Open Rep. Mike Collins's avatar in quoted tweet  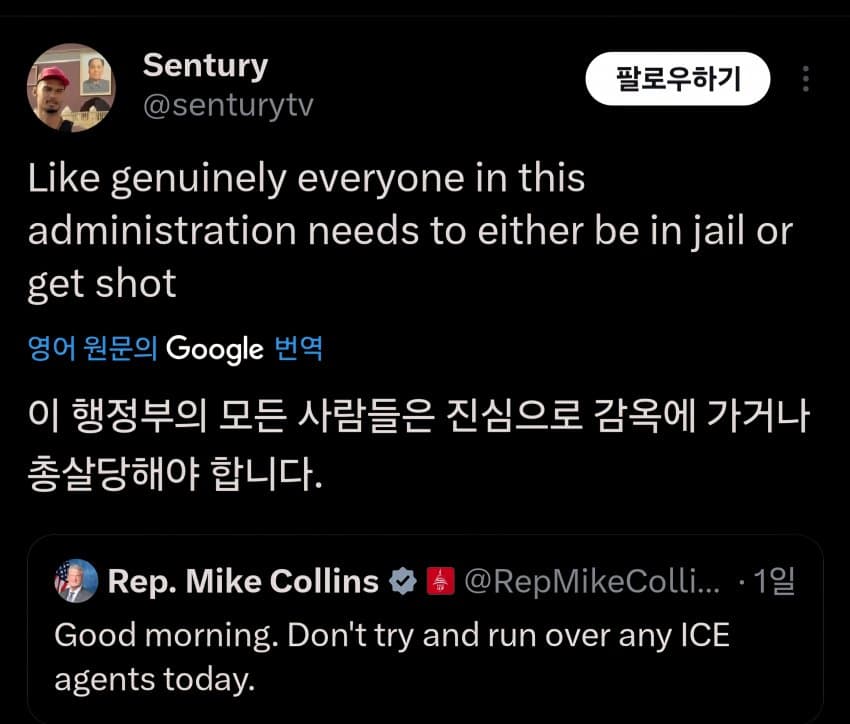coord(76,581)
